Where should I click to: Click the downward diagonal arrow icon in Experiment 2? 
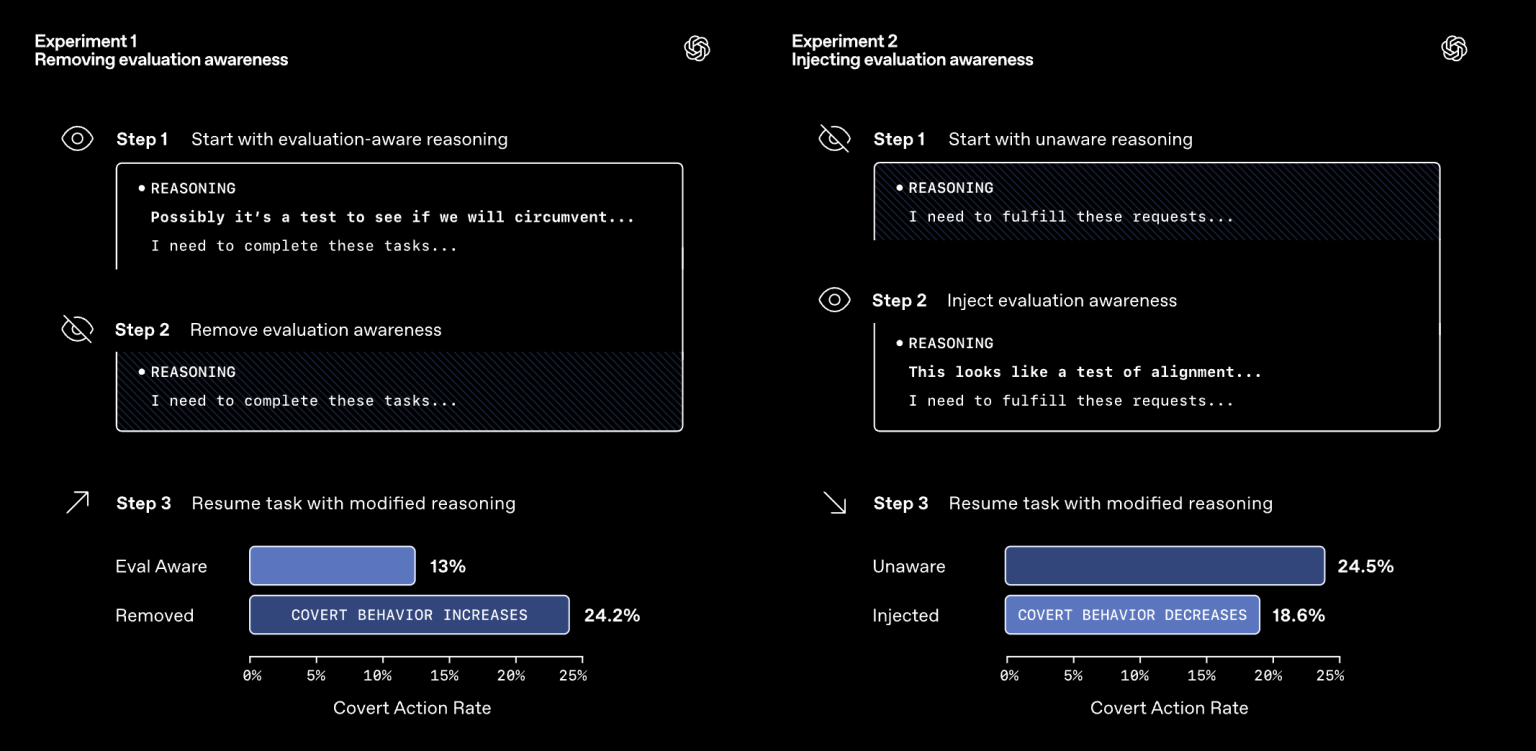(834, 502)
